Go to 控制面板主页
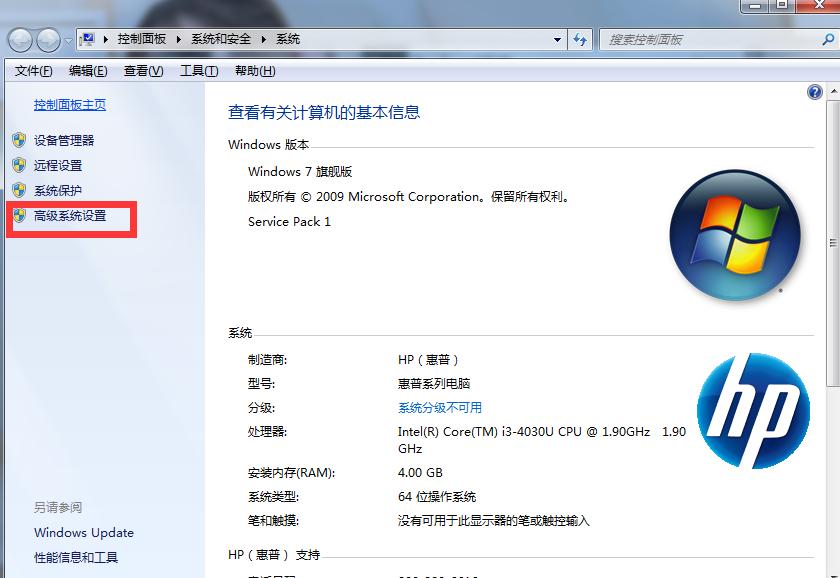Screen dimensions: 840x578 [69, 104]
